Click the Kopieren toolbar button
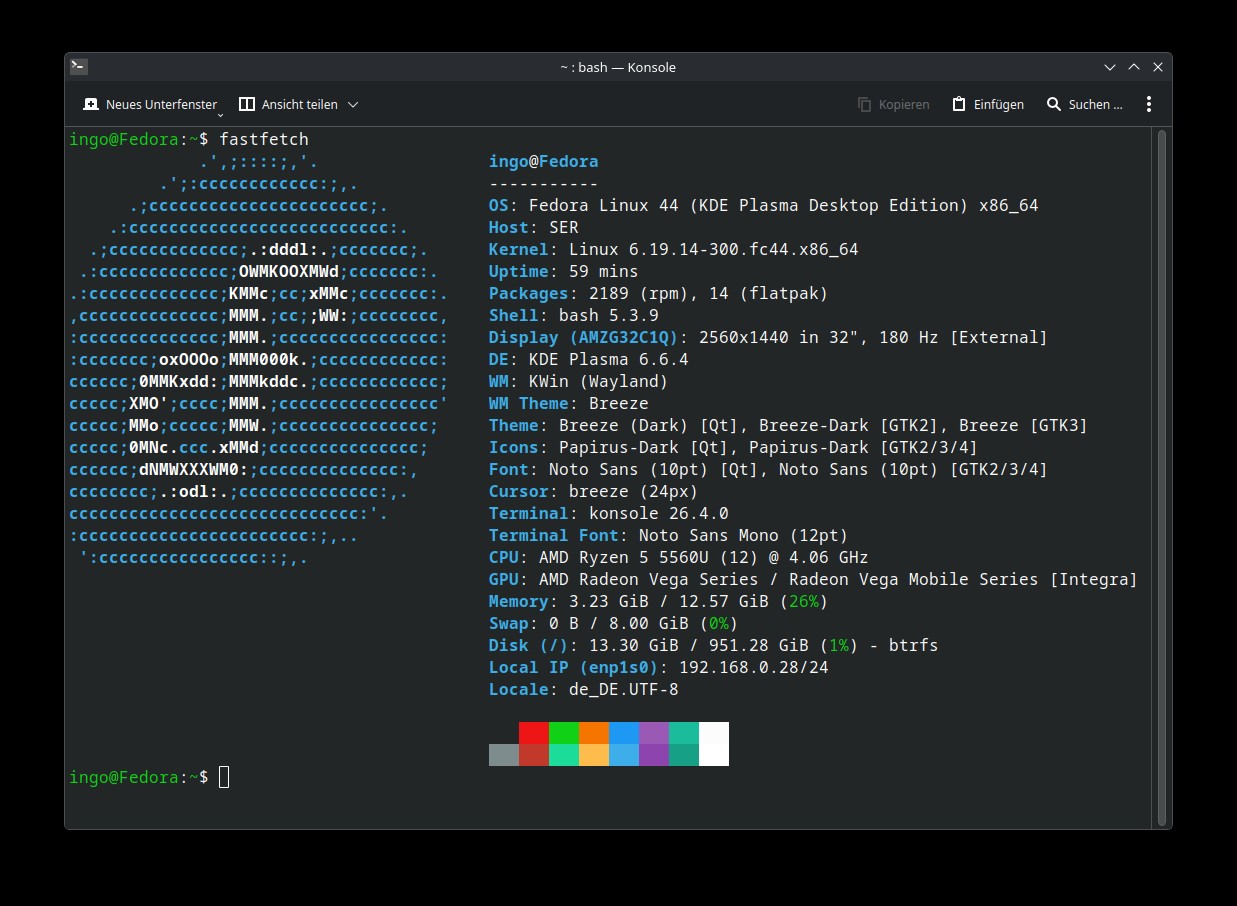Image resolution: width=1237 pixels, height=906 pixels. 894,104
